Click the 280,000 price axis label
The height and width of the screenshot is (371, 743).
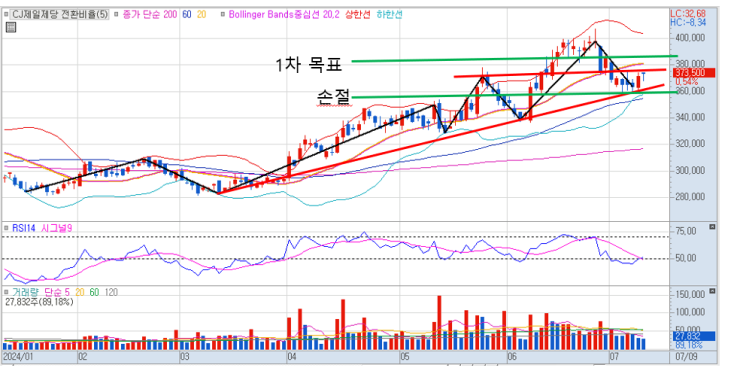click(x=689, y=197)
